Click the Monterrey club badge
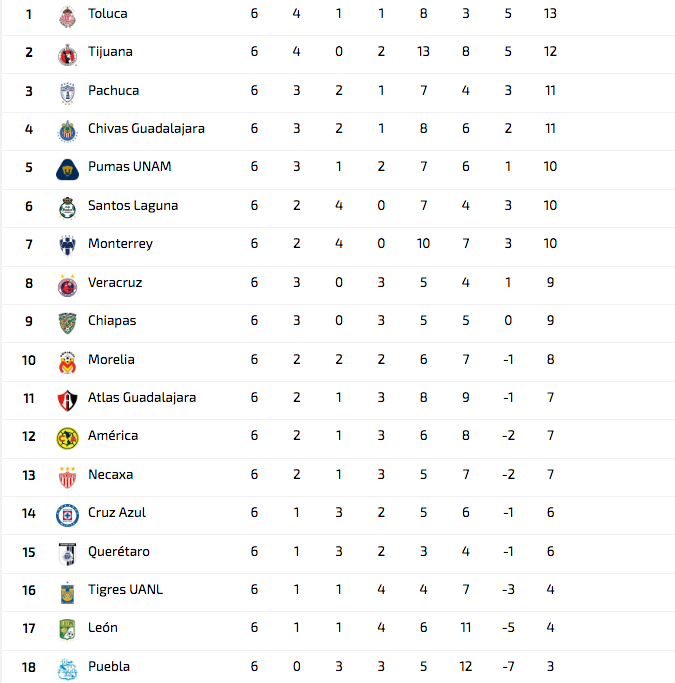Viewport: 675px width, 683px height. [68, 246]
